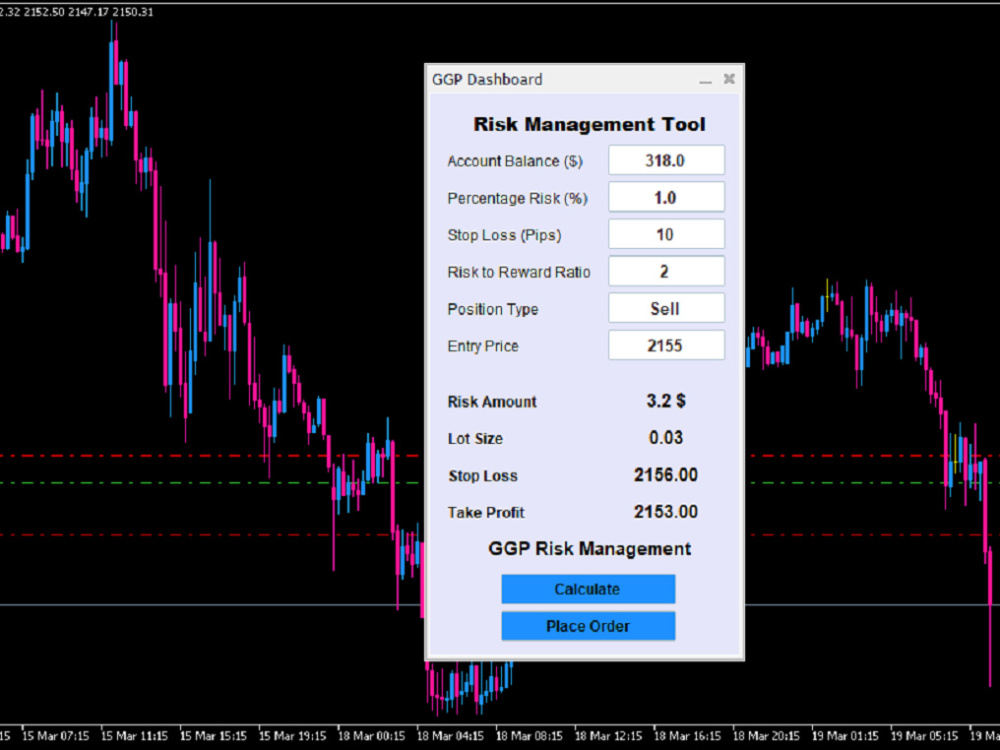The width and height of the screenshot is (1000, 750).
Task: Edit the Account Balance field showing 318.0
Action: tap(666, 160)
